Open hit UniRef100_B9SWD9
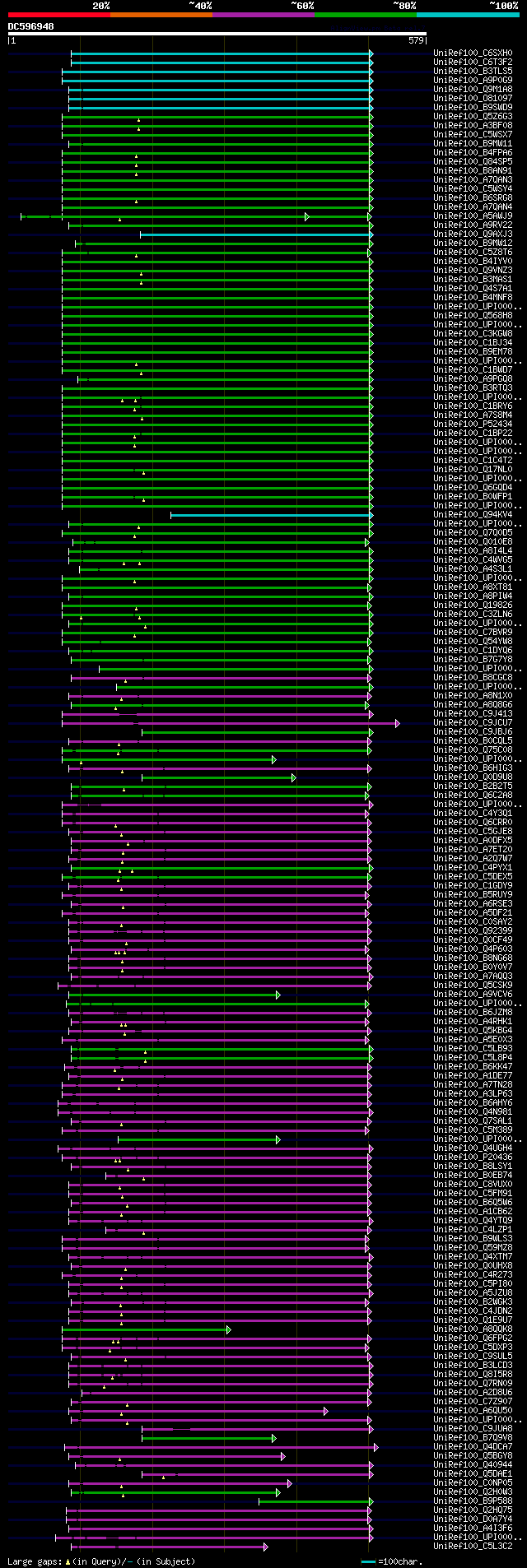This screenshot has width=527, height=1568. click(473, 108)
